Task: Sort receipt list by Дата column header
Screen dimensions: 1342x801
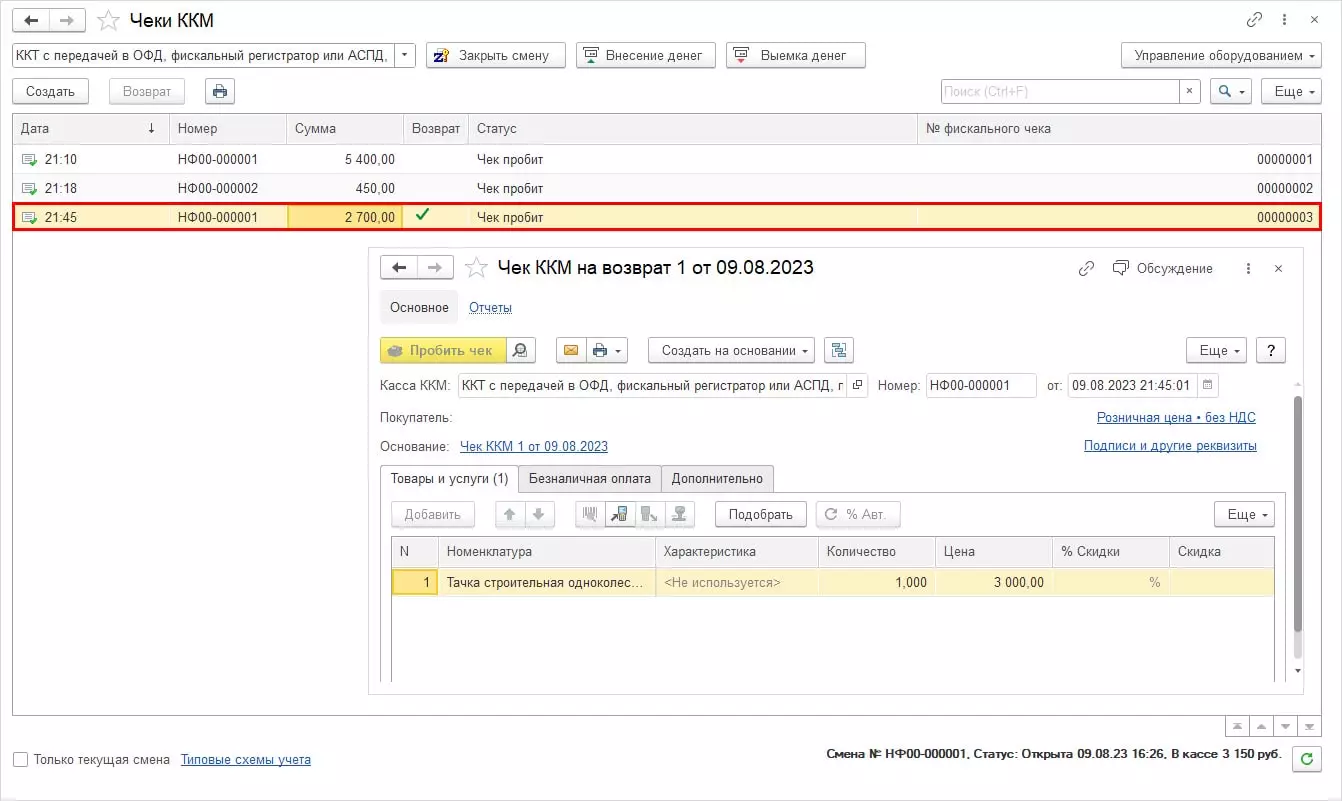Action: [x=90, y=128]
